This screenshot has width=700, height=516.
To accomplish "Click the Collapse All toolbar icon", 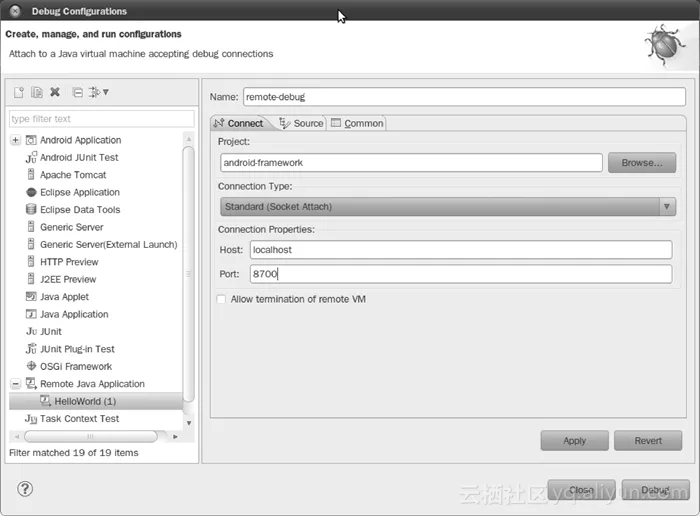I will pyautogui.click(x=78, y=93).
